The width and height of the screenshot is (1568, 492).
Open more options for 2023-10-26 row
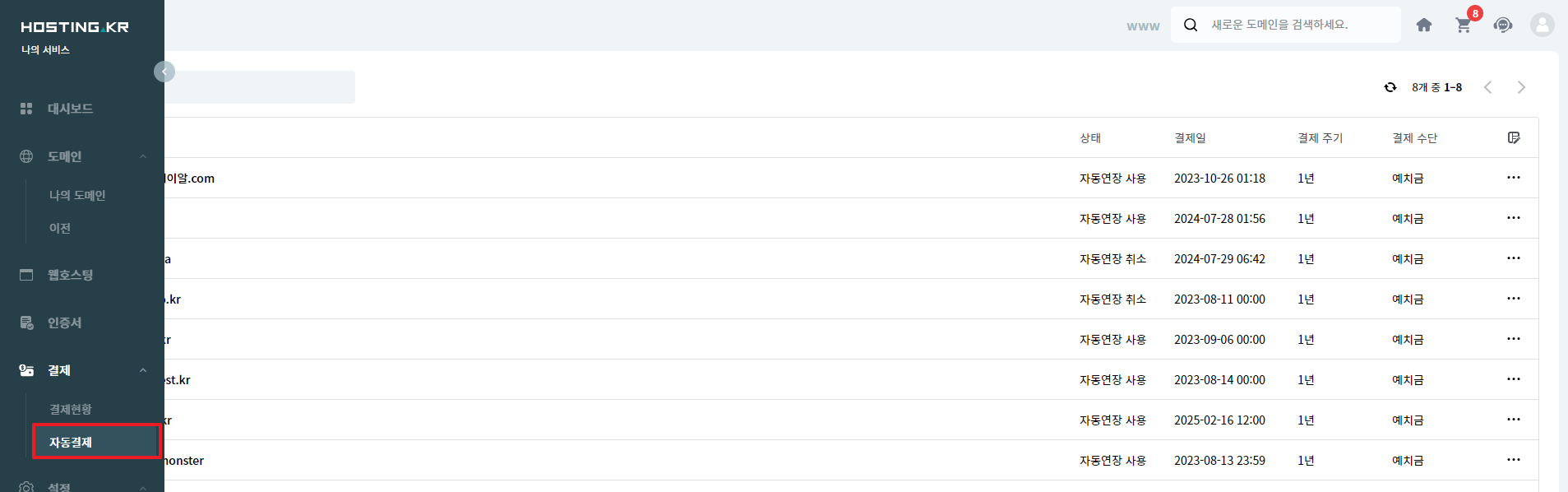tap(1514, 178)
